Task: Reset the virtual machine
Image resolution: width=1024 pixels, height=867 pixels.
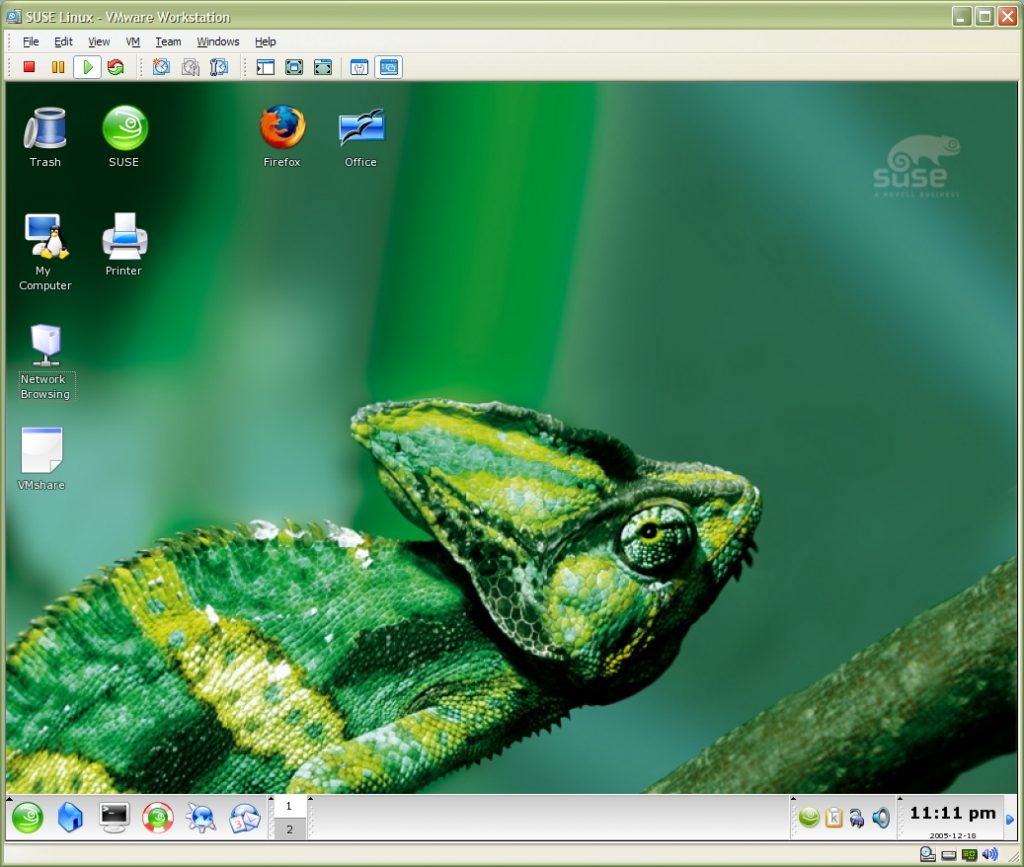Action: 115,67
